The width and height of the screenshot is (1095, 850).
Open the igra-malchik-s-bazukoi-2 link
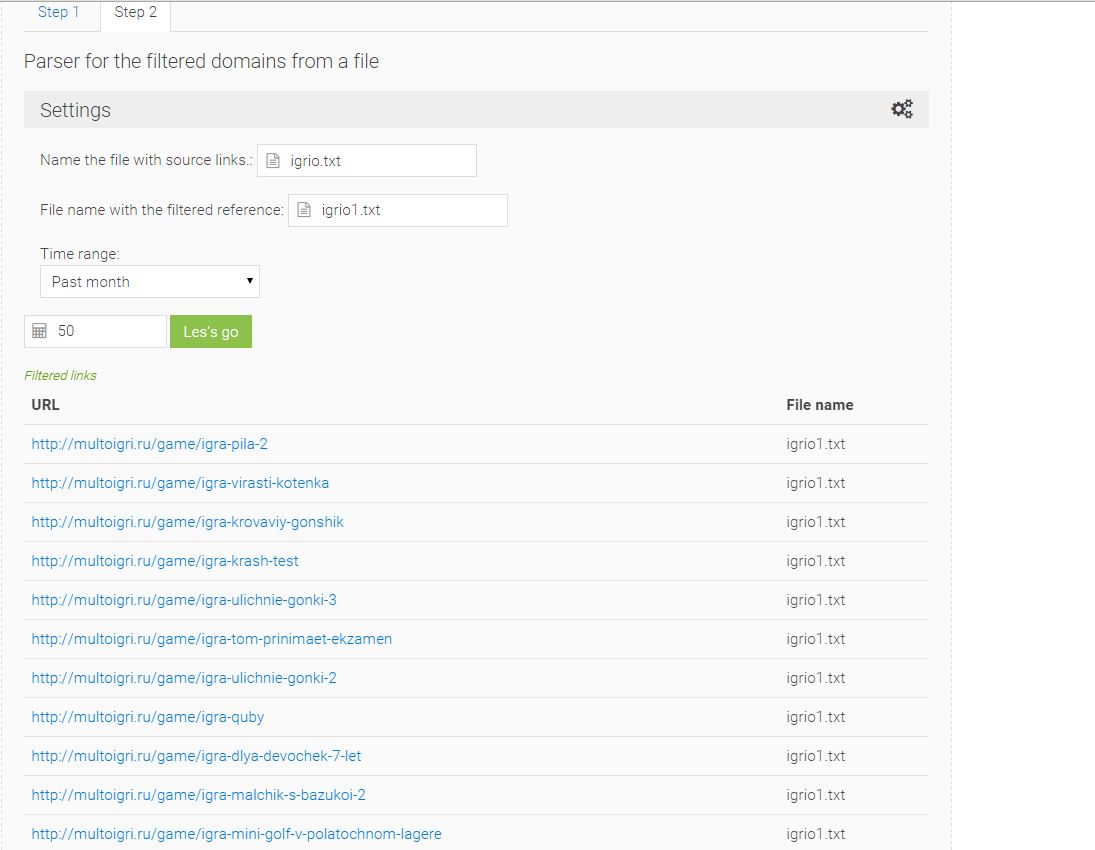click(x=198, y=796)
